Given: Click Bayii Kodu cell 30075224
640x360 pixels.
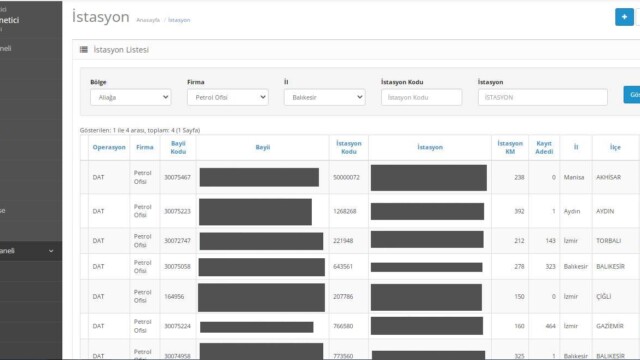Looking at the screenshot, I should point(177,326).
